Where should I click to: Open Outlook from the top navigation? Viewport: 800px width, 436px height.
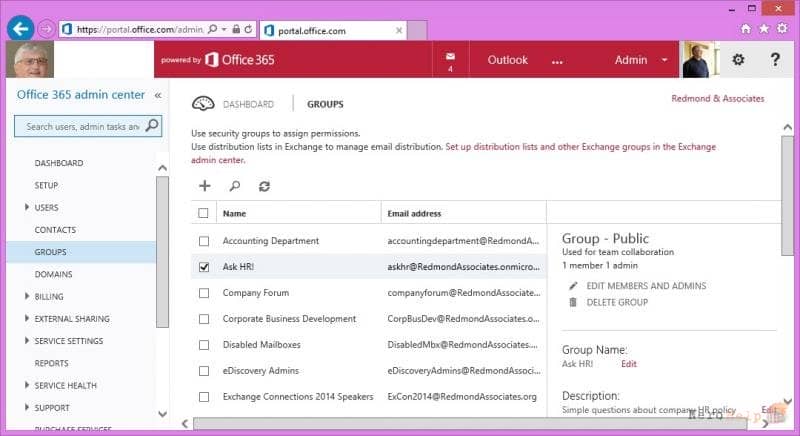pyautogui.click(x=507, y=60)
